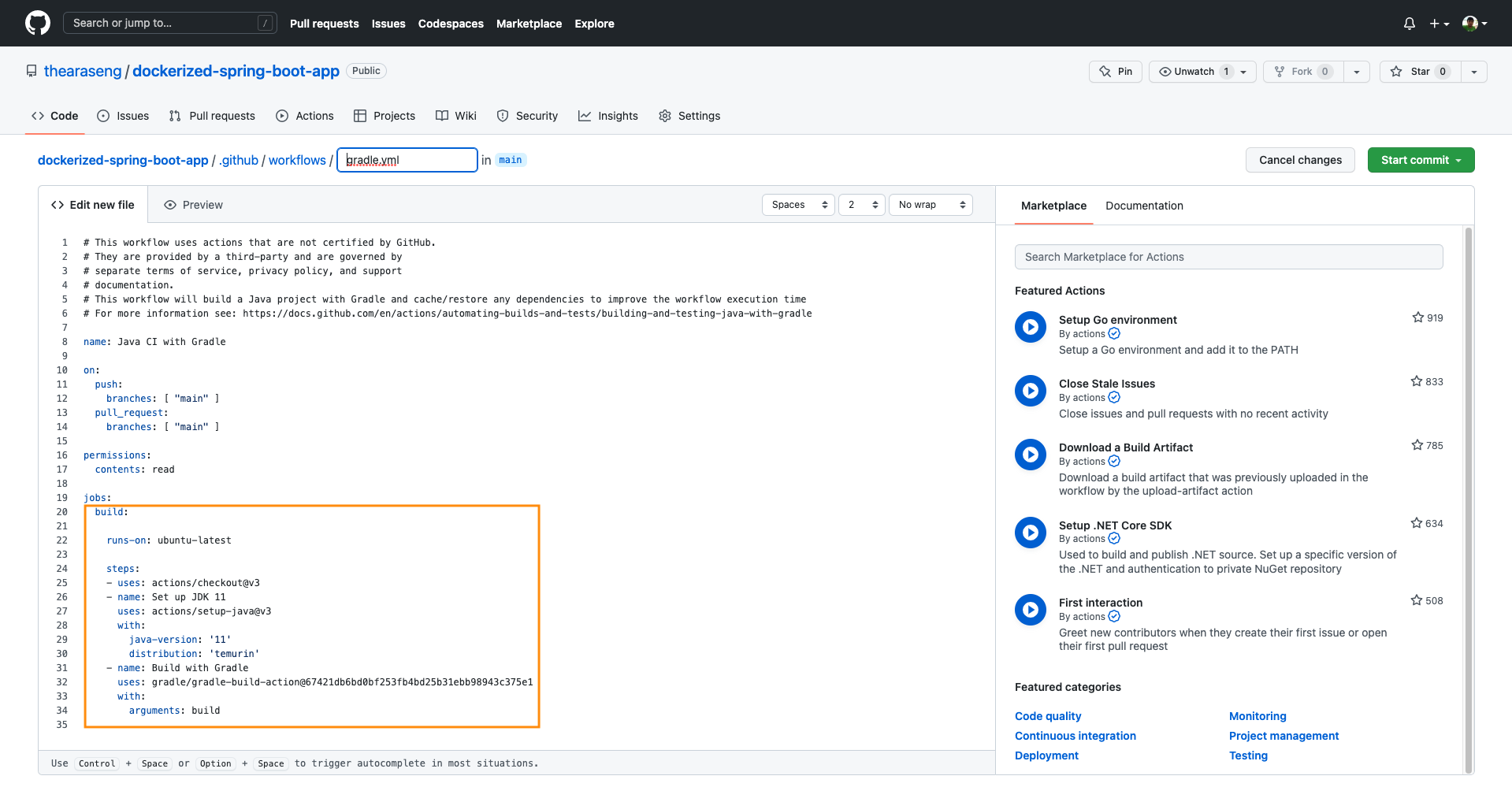The image size is (1512, 787).
Task: Open the Spaces indent mode dropdown
Action: (x=798, y=205)
